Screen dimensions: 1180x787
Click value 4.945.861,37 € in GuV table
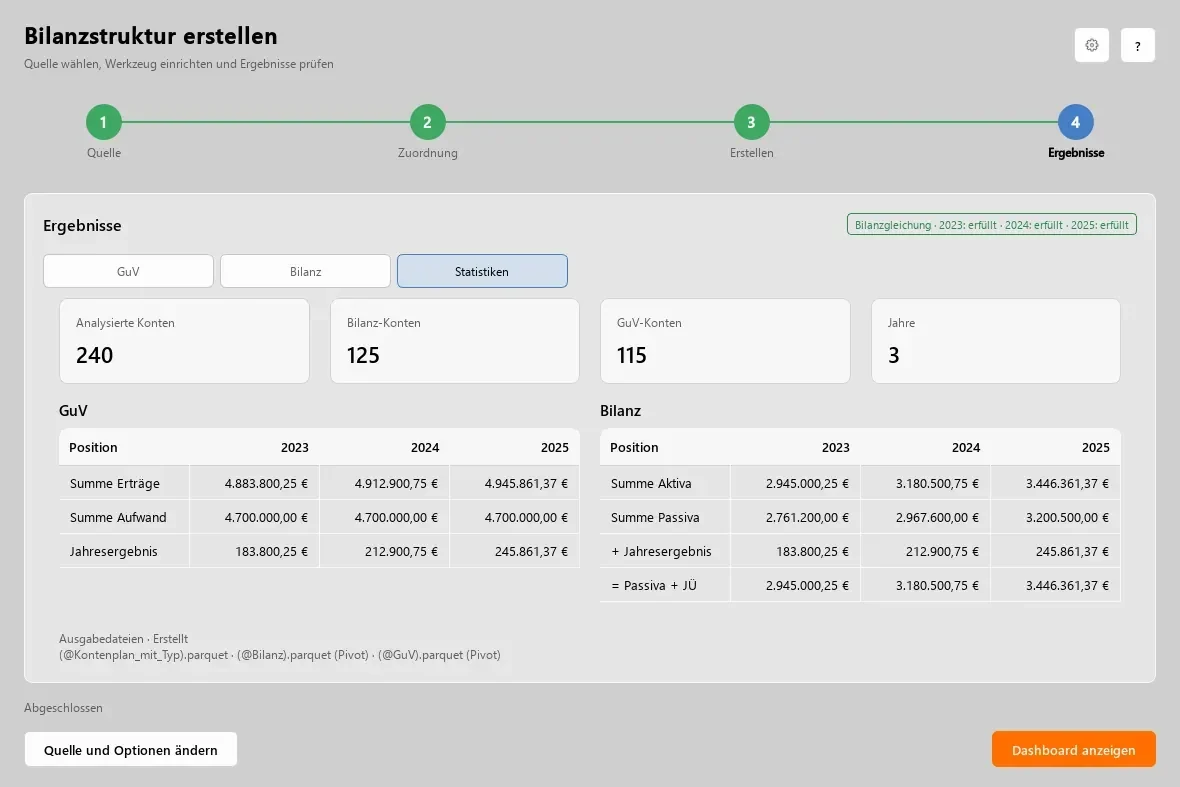[526, 483]
